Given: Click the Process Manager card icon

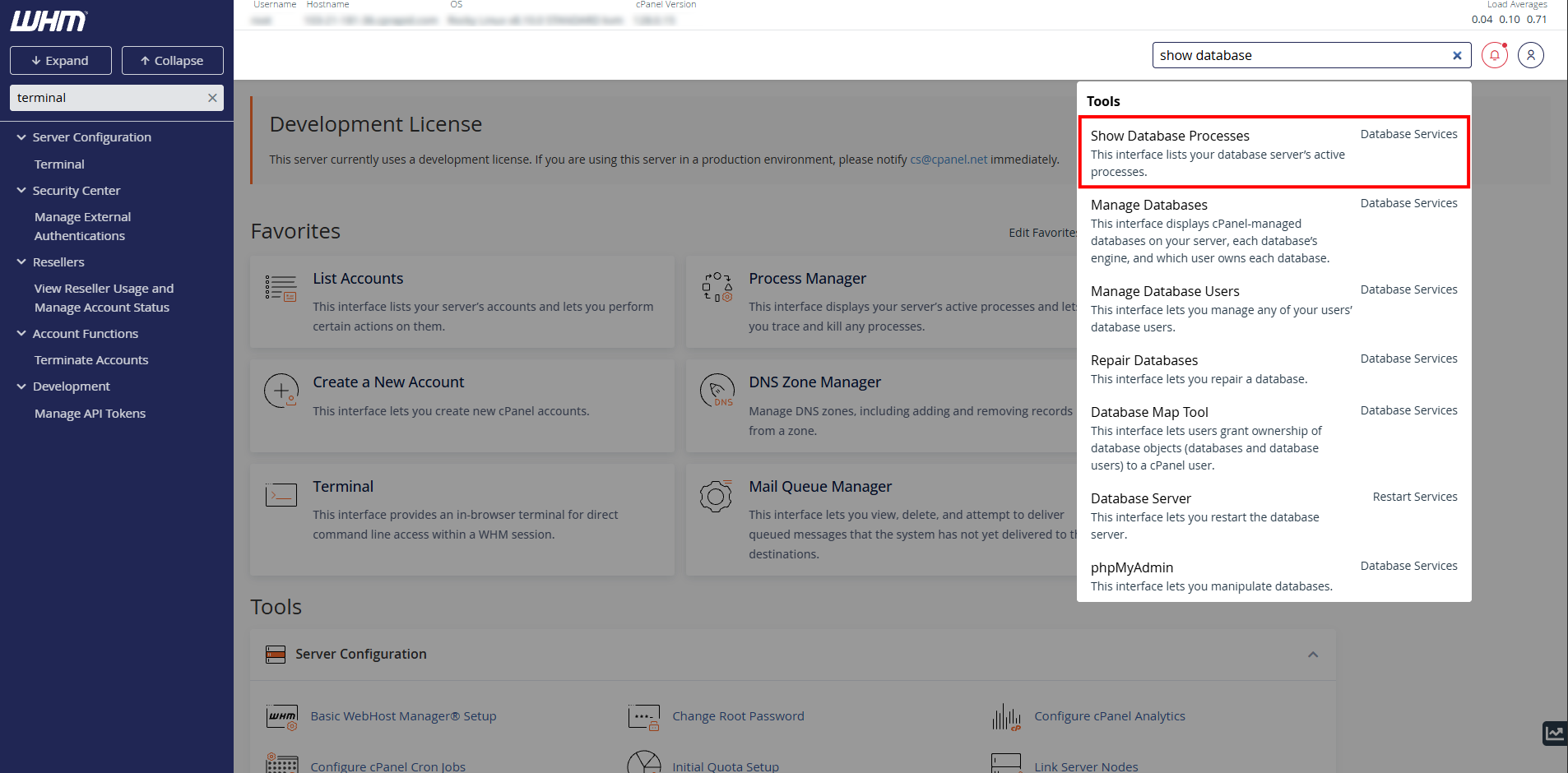Looking at the screenshot, I should tap(717, 287).
